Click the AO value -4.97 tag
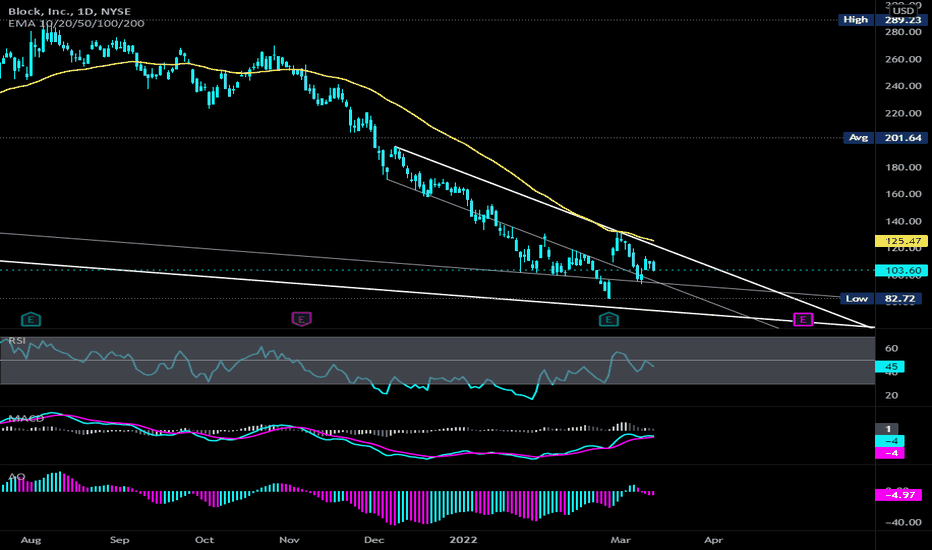This screenshot has width=932, height=550. [898, 495]
